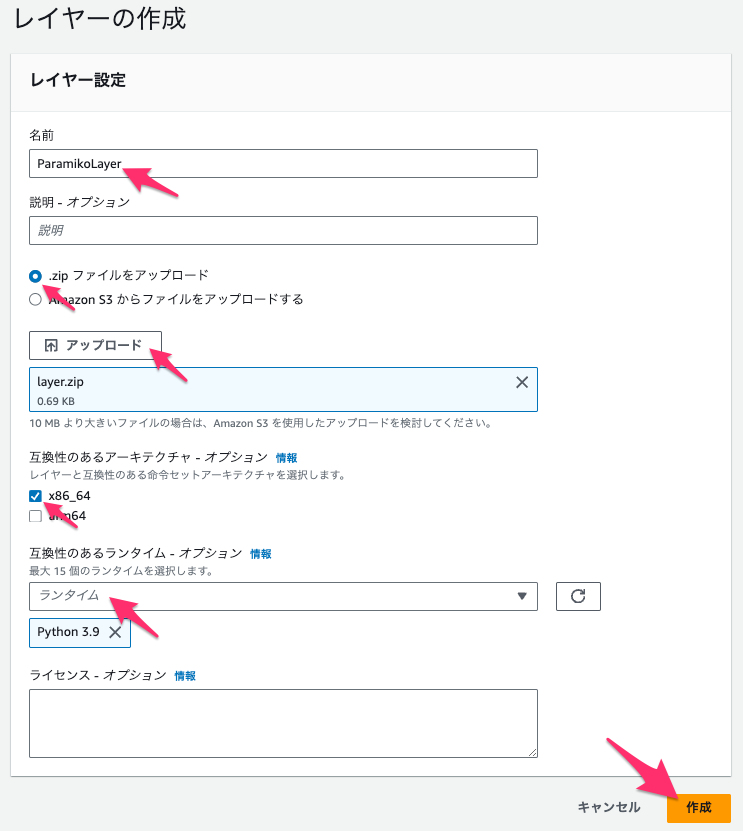This screenshot has height=831, width=743.
Task: Open 情報 link beside compatible architecture
Action: [287, 458]
